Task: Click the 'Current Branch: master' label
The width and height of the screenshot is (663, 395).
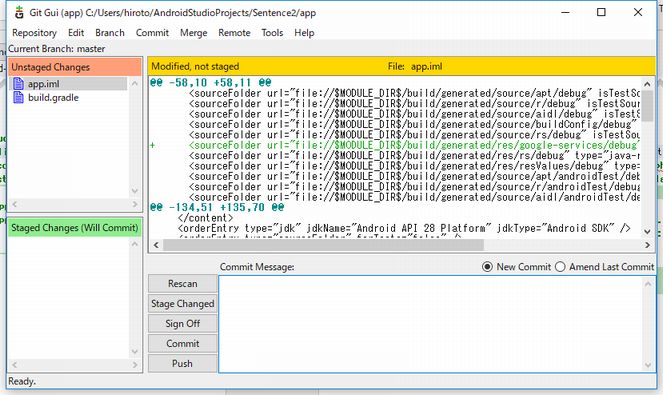Action: point(57,49)
